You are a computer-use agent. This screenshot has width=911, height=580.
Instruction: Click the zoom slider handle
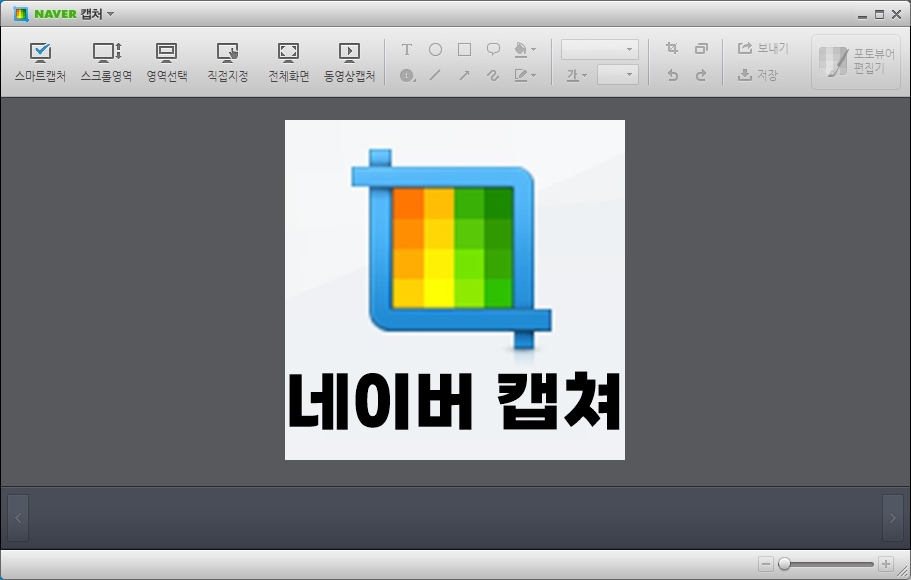(784, 564)
